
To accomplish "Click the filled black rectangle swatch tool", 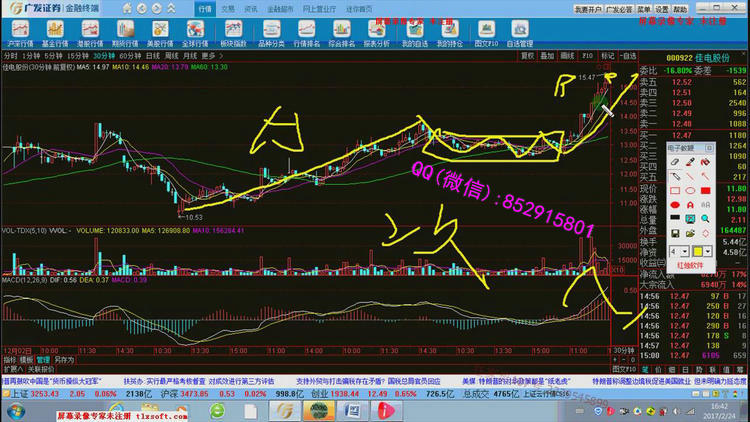I will pyautogui.click(x=676, y=219).
